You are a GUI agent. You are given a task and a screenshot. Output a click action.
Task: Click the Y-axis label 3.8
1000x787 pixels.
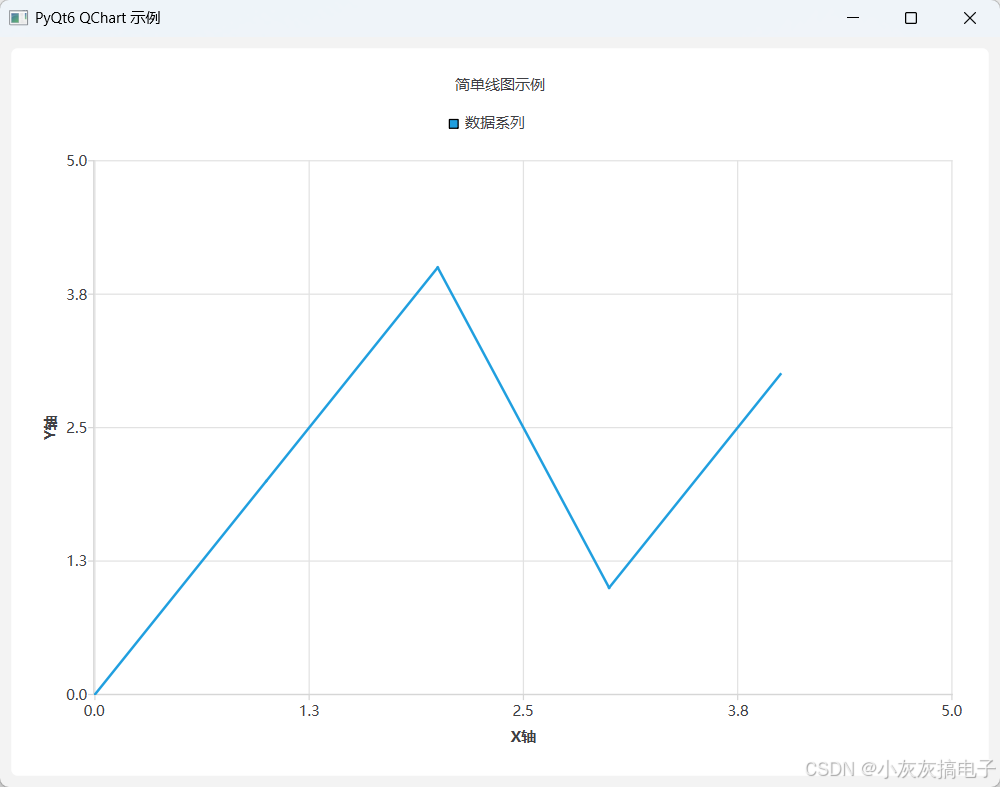coord(77,295)
